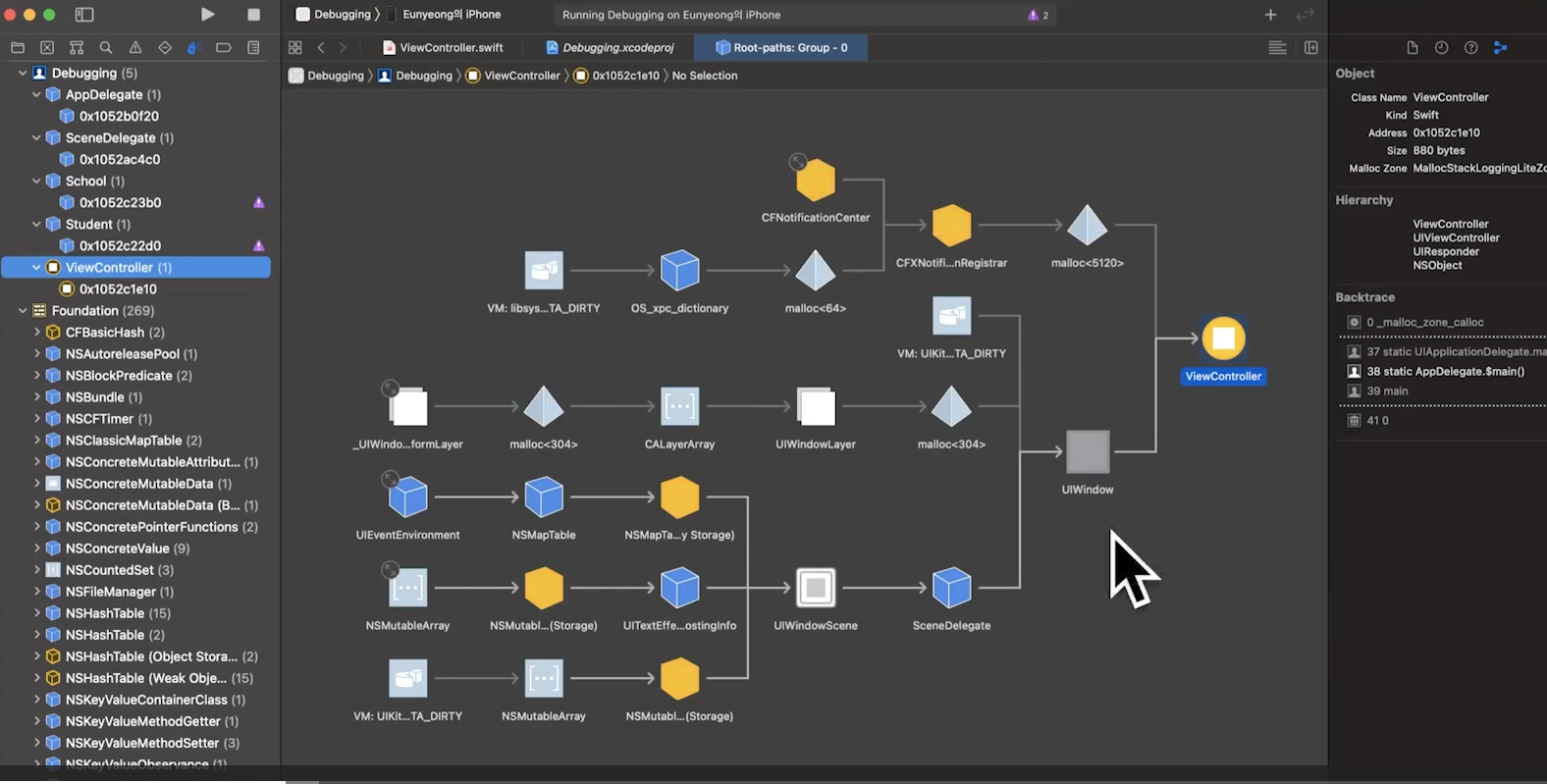Collapse the AppDelegate (1) row
Viewport: 1547px width, 784px height.
pyautogui.click(x=36, y=94)
